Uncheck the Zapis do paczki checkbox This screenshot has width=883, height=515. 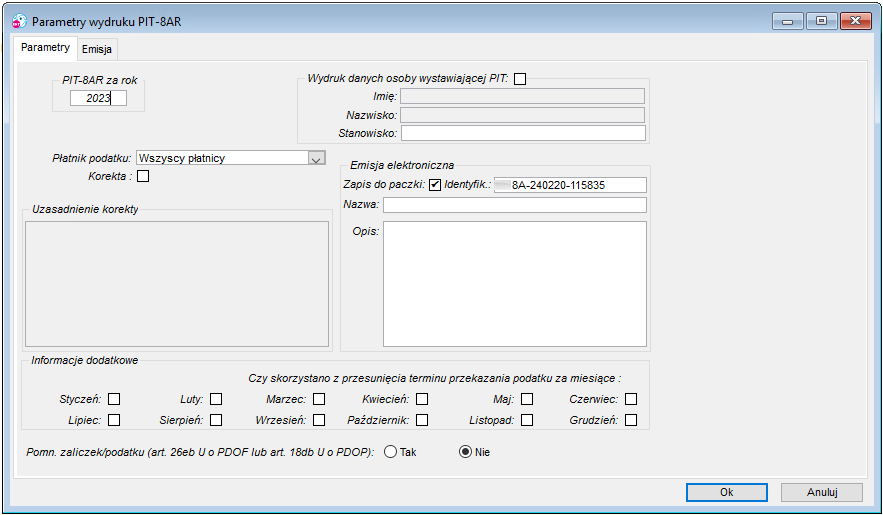pyautogui.click(x=435, y=185)
